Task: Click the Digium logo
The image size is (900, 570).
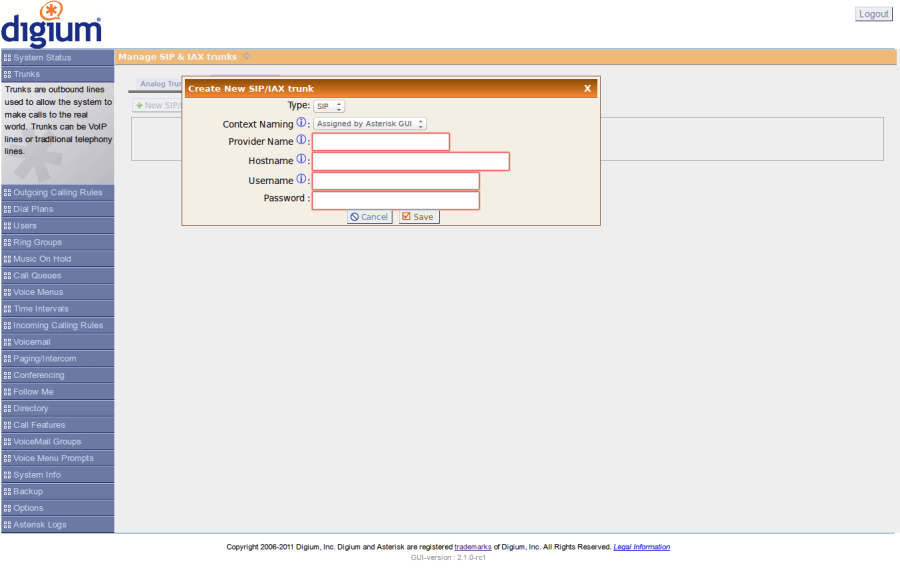Action: click(51, 25)
